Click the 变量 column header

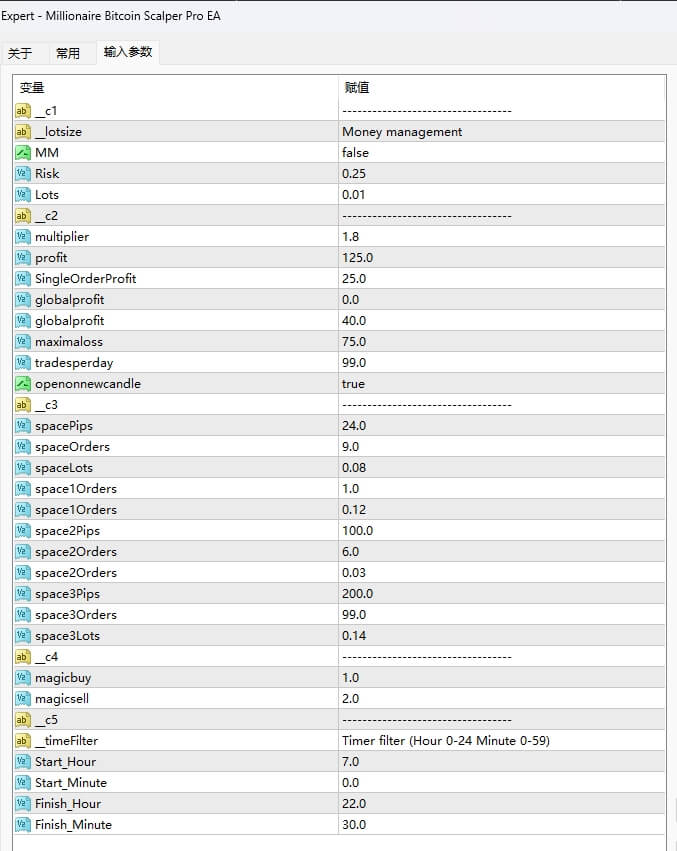tap(175, 87)
